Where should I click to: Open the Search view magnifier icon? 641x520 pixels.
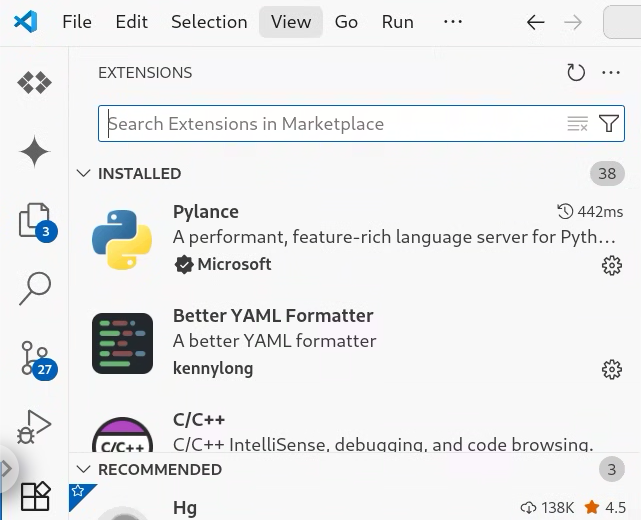[x=35, y=289]
